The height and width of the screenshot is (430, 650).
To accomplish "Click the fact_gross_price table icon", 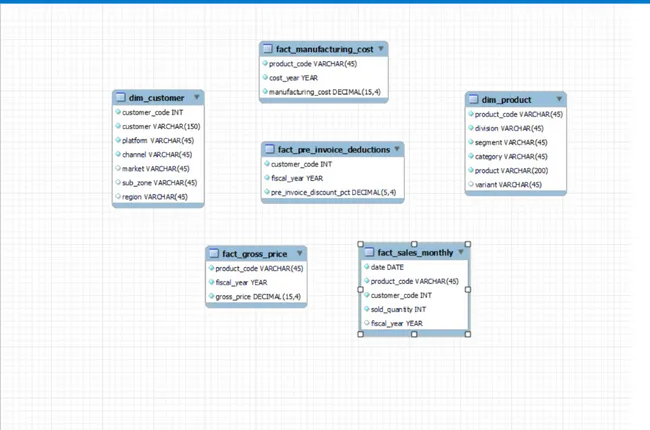I will tap(214, 254).
